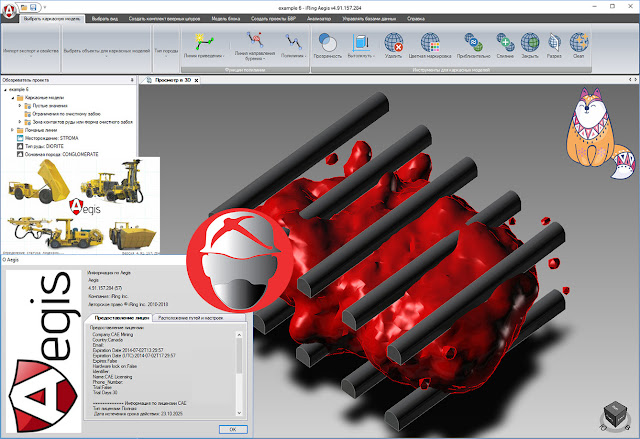
Task: Click the Clean globe with sparkles icon
Action: 579,42
